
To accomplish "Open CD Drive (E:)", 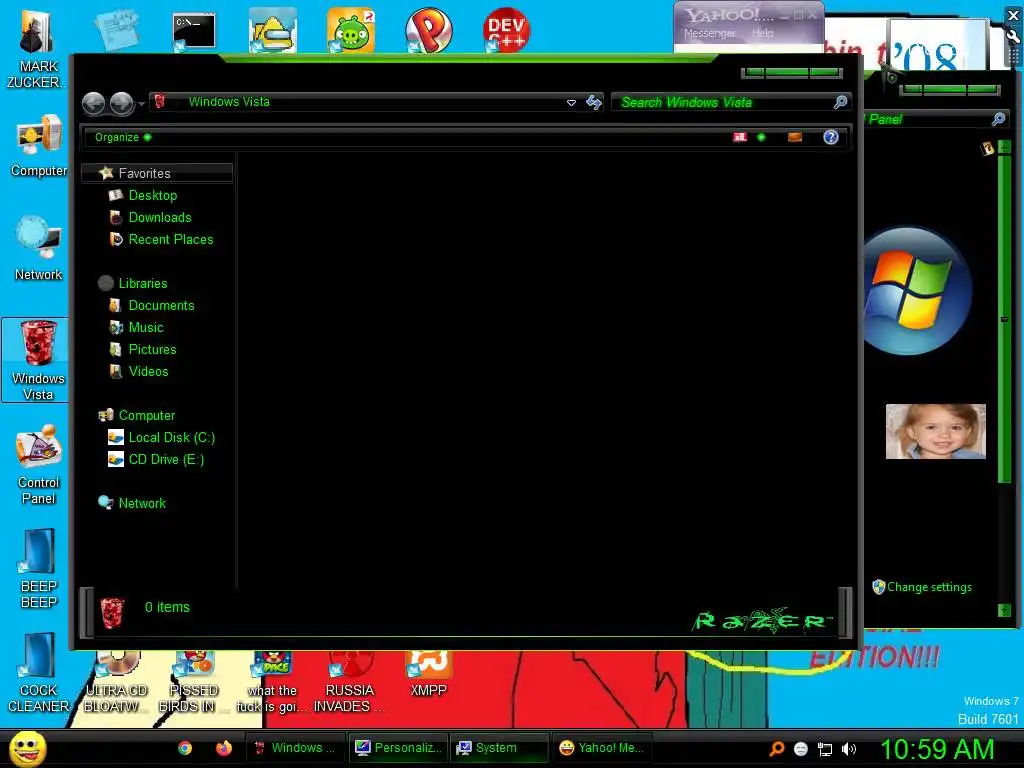I will click(x=156, y=460).
